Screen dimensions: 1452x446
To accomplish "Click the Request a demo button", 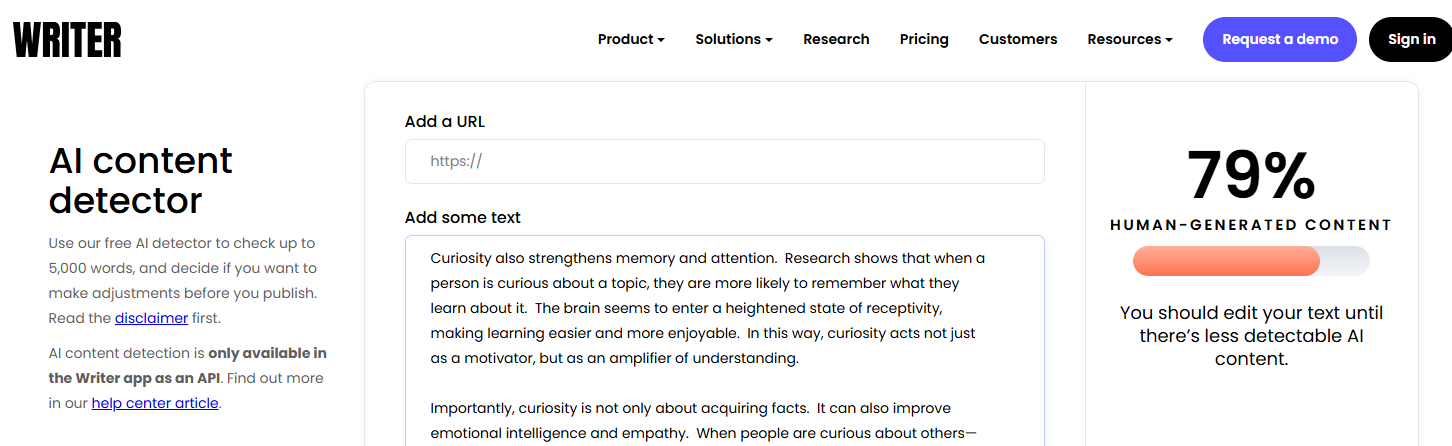I will 1280,39.
